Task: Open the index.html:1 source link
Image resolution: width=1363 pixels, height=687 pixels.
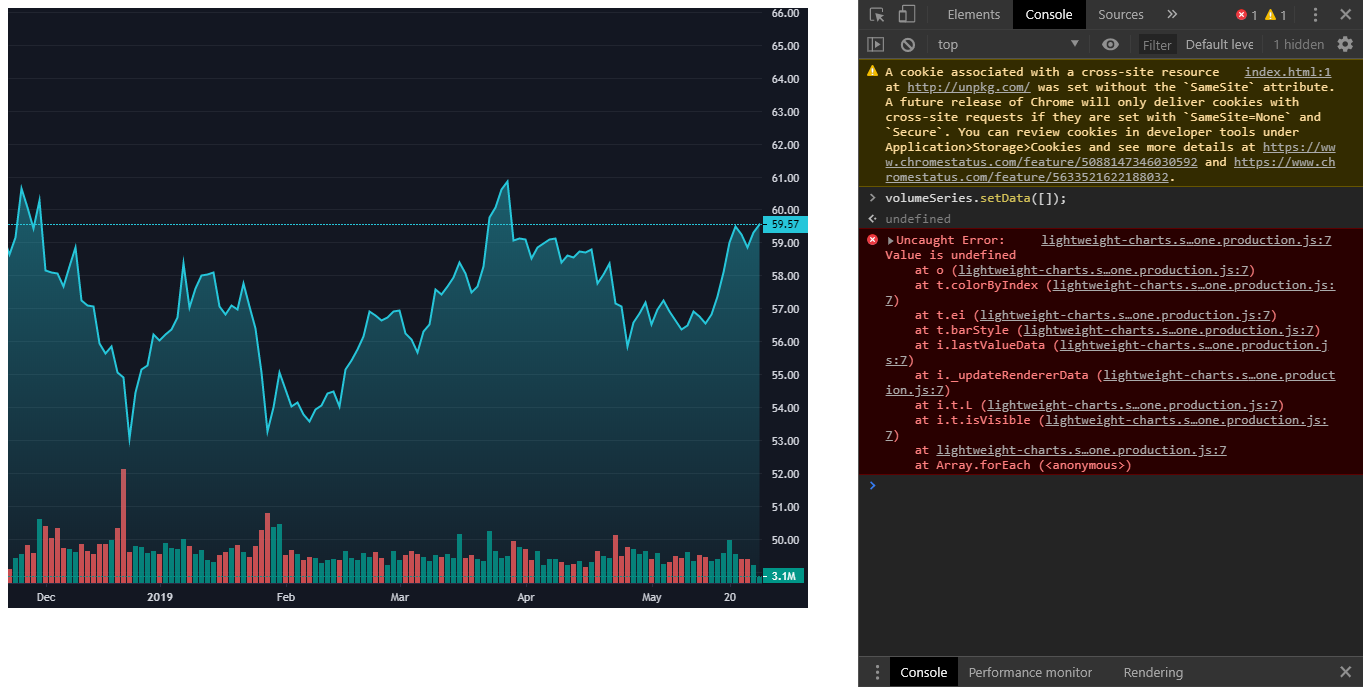Action: pos(1287,71)
